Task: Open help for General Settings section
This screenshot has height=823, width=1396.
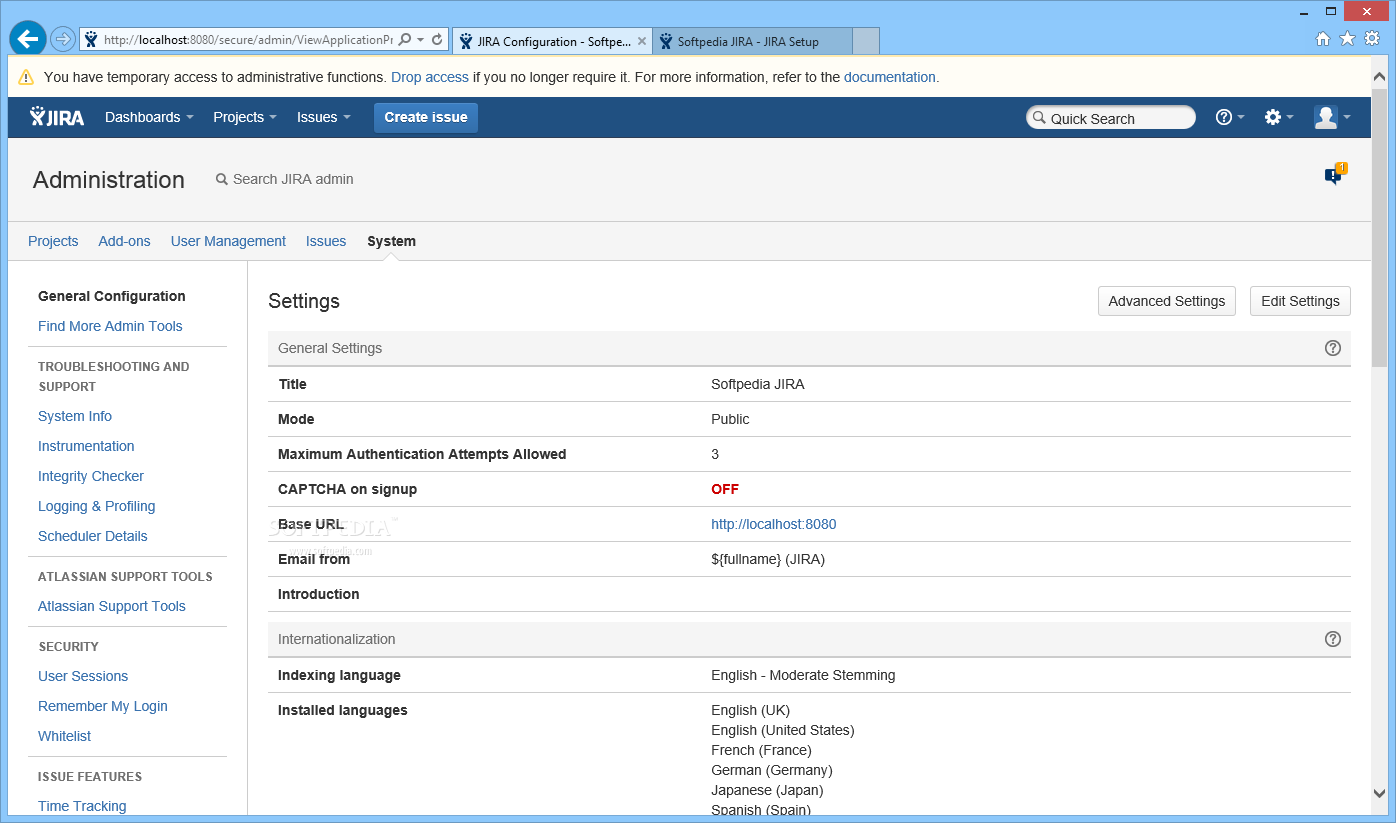Action: [x=1332, y=348]
